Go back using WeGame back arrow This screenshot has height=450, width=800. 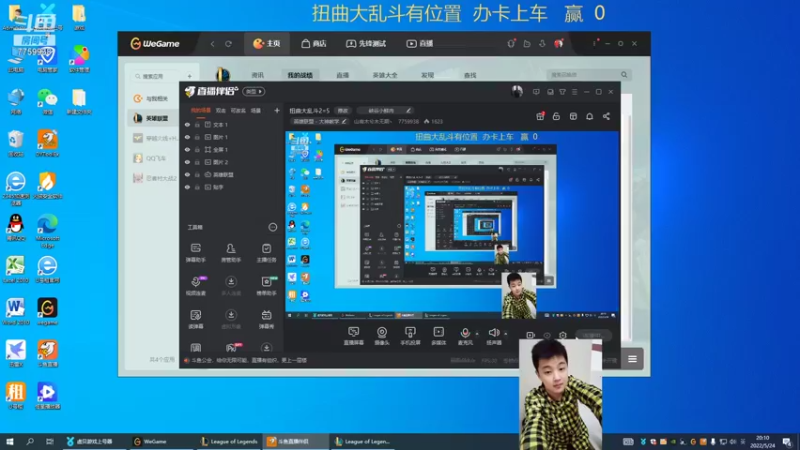pos(212,44)
